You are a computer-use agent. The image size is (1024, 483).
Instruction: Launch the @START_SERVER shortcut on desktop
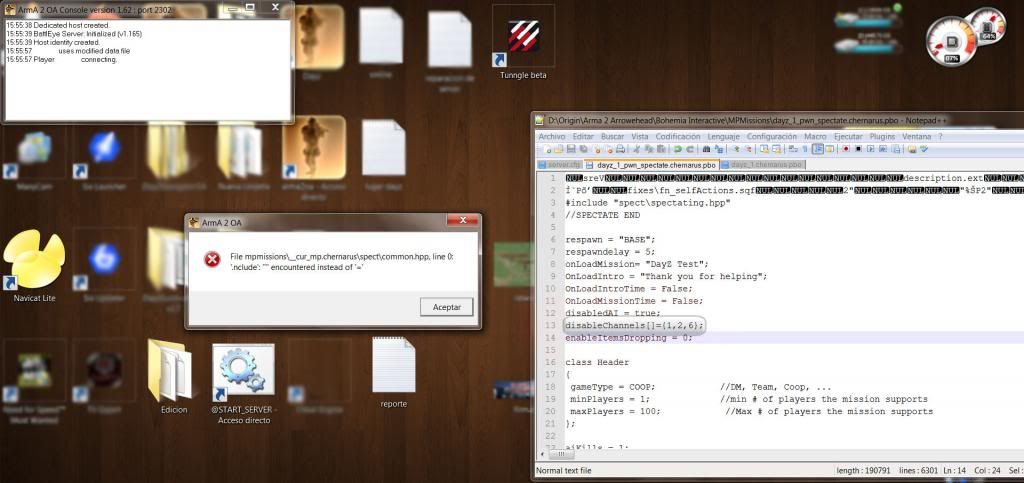(x=244, y=384)
